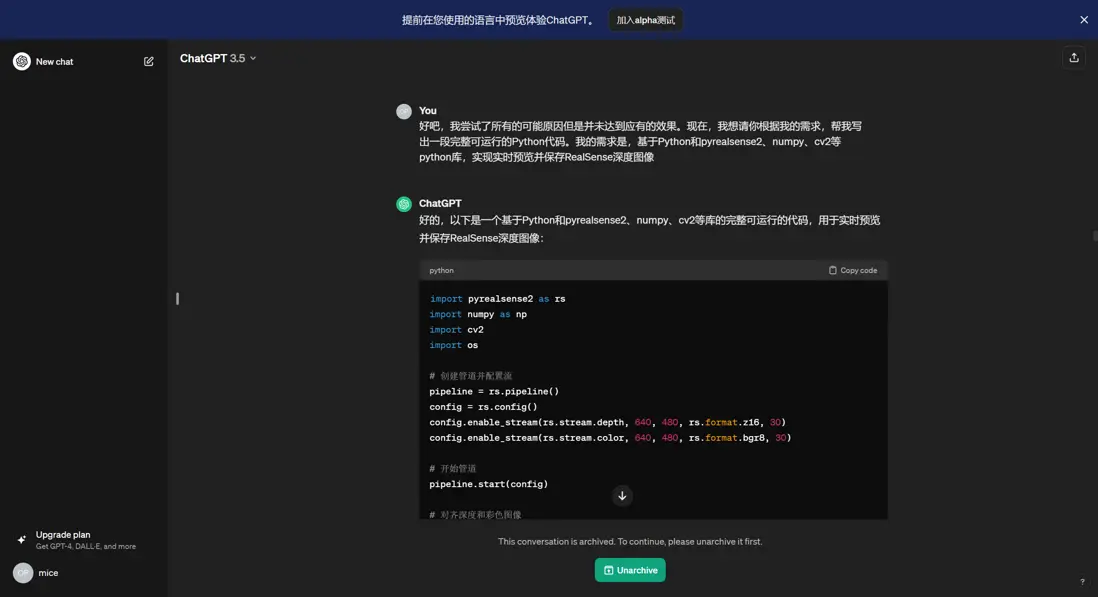The height and width of the screenshot is (597, 1098).
Task: Open new chat compose pencil icon
Action: (148, 62)
